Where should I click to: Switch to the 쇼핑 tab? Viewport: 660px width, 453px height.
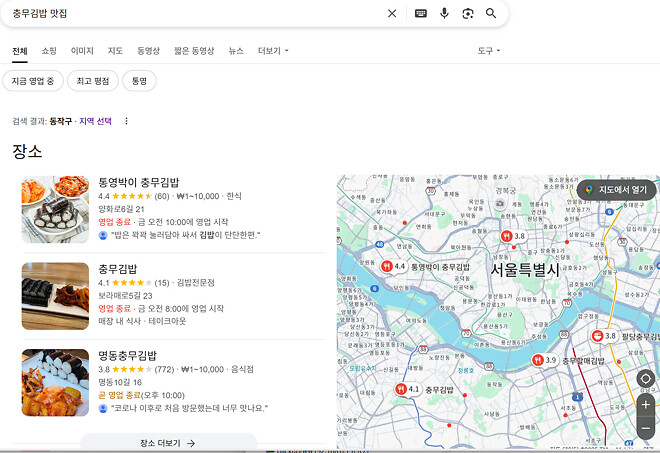[49, 51]
